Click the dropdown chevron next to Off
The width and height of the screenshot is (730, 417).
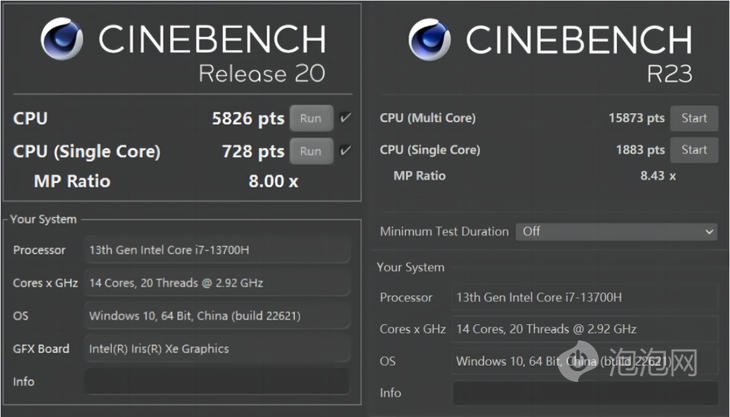(709, 231)
